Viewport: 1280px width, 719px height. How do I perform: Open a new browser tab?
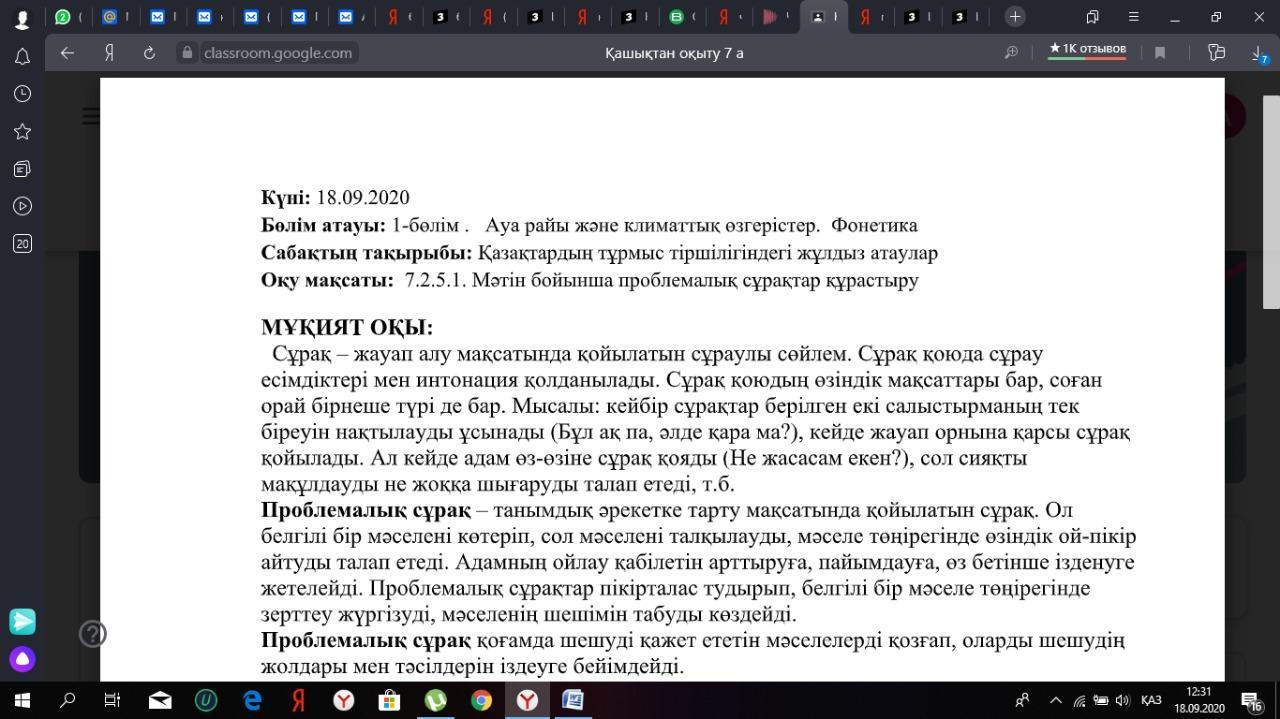pyautogui.click(x=1015, y=17)
